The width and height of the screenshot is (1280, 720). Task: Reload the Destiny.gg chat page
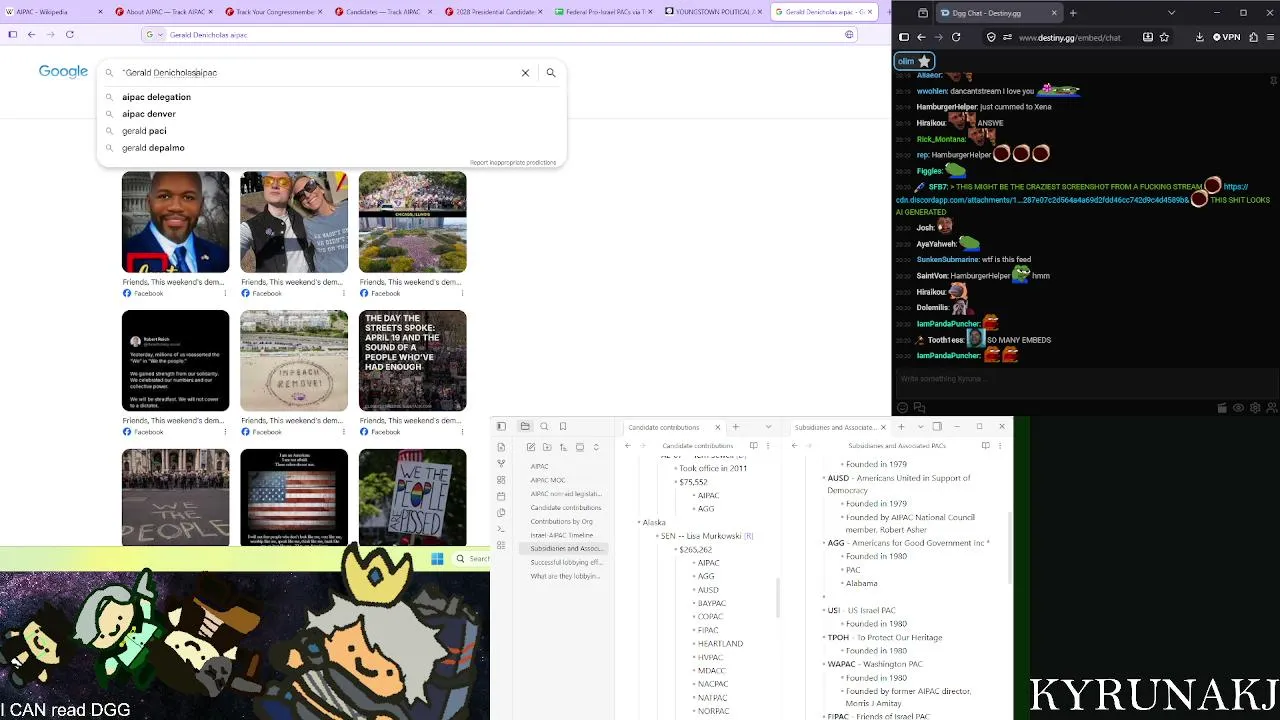pyautogui.click(x=956, y=37)
